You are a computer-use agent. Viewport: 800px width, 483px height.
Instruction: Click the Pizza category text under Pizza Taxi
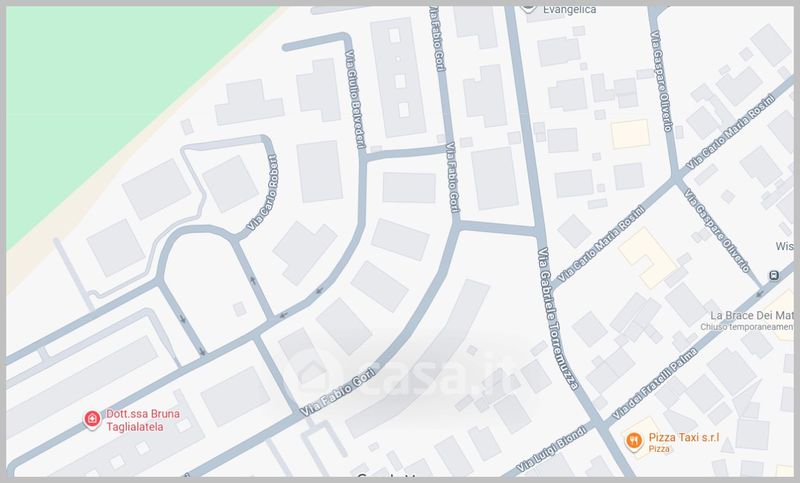[x=659, y=449]
